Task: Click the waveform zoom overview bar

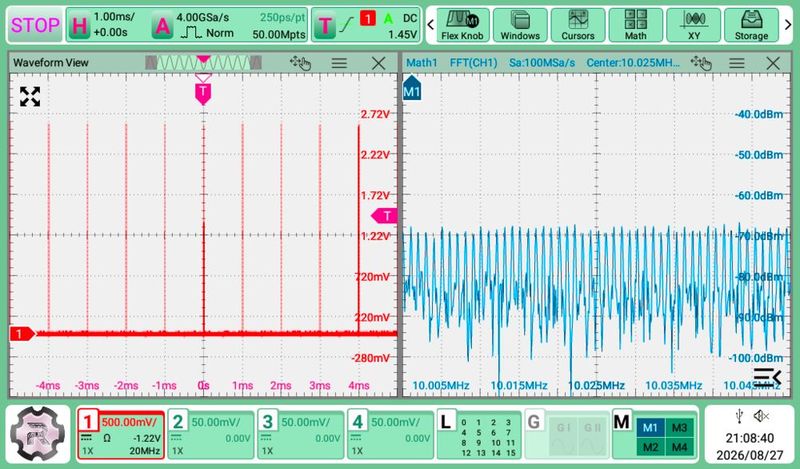Action: pyautogui.click(x=203, y=63)
